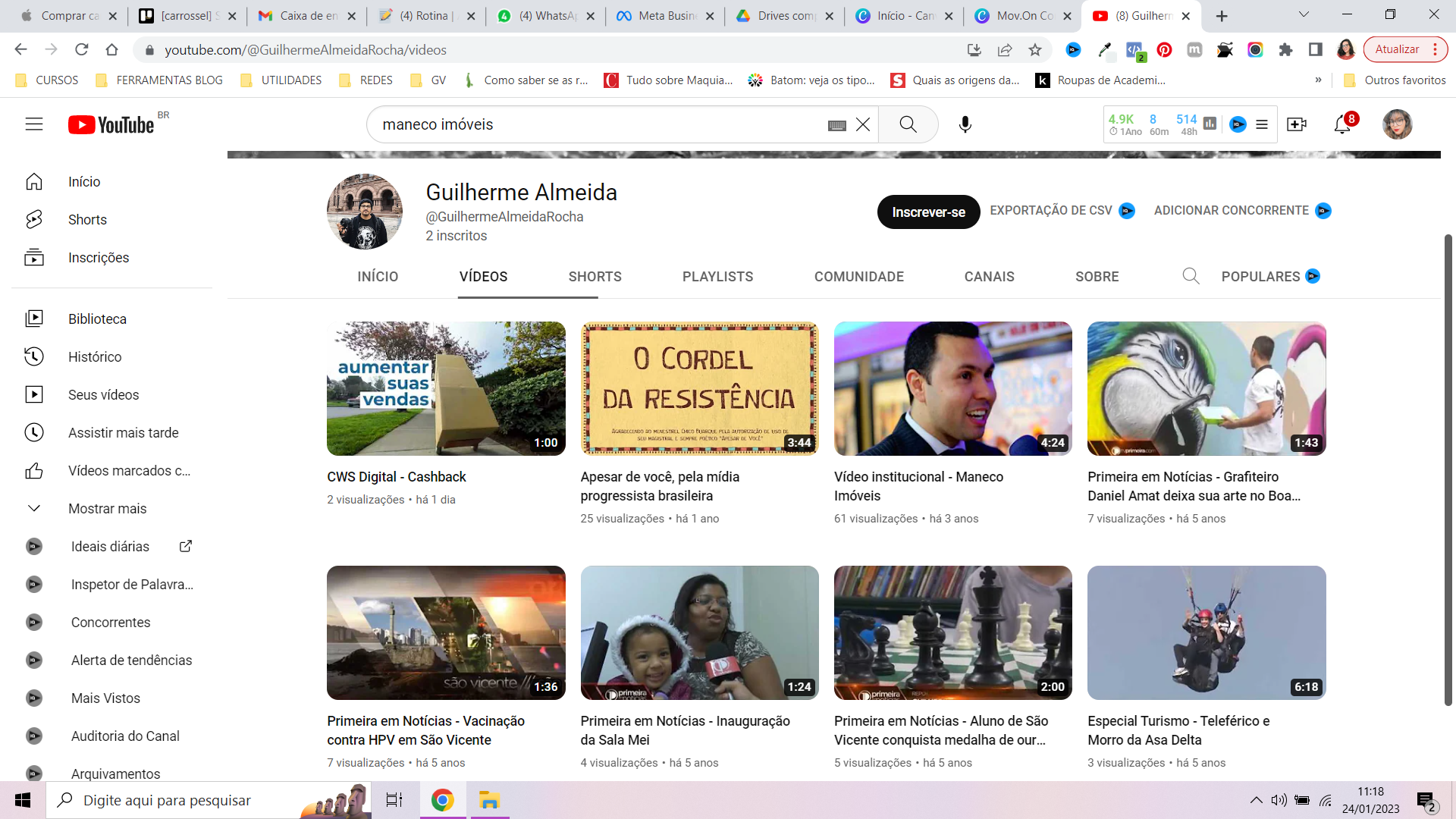Open the hamburger guide menu
1456x819 pixels.
[34, 124]
